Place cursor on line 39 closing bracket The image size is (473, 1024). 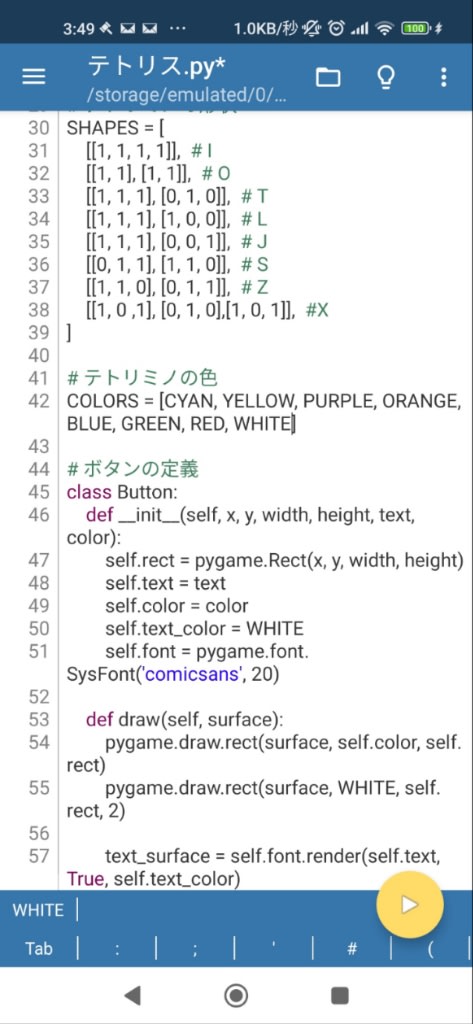point(69,332)
